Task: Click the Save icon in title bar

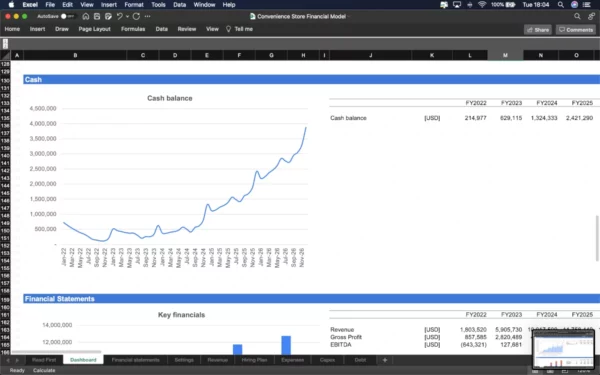Action: [97, 16]
